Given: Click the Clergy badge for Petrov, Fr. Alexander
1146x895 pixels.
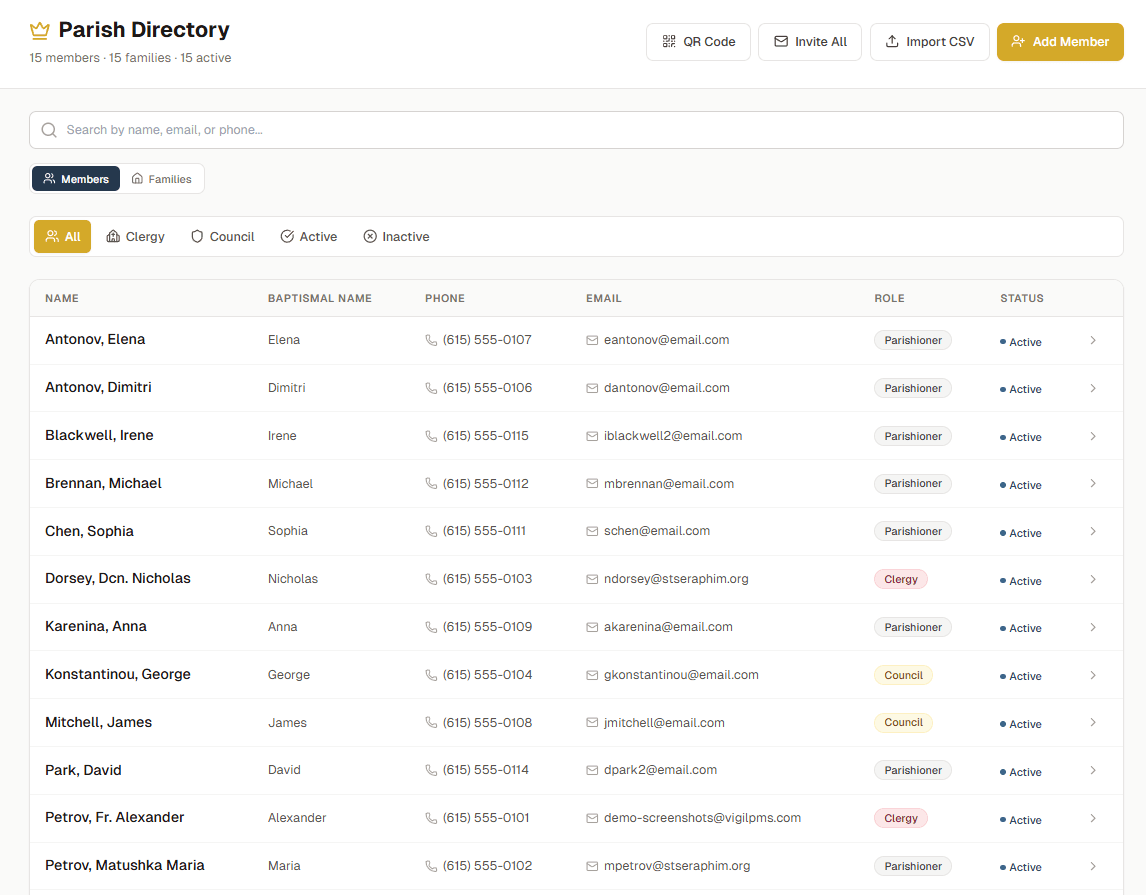Looking at the screenshot, I should click(900, 818).
